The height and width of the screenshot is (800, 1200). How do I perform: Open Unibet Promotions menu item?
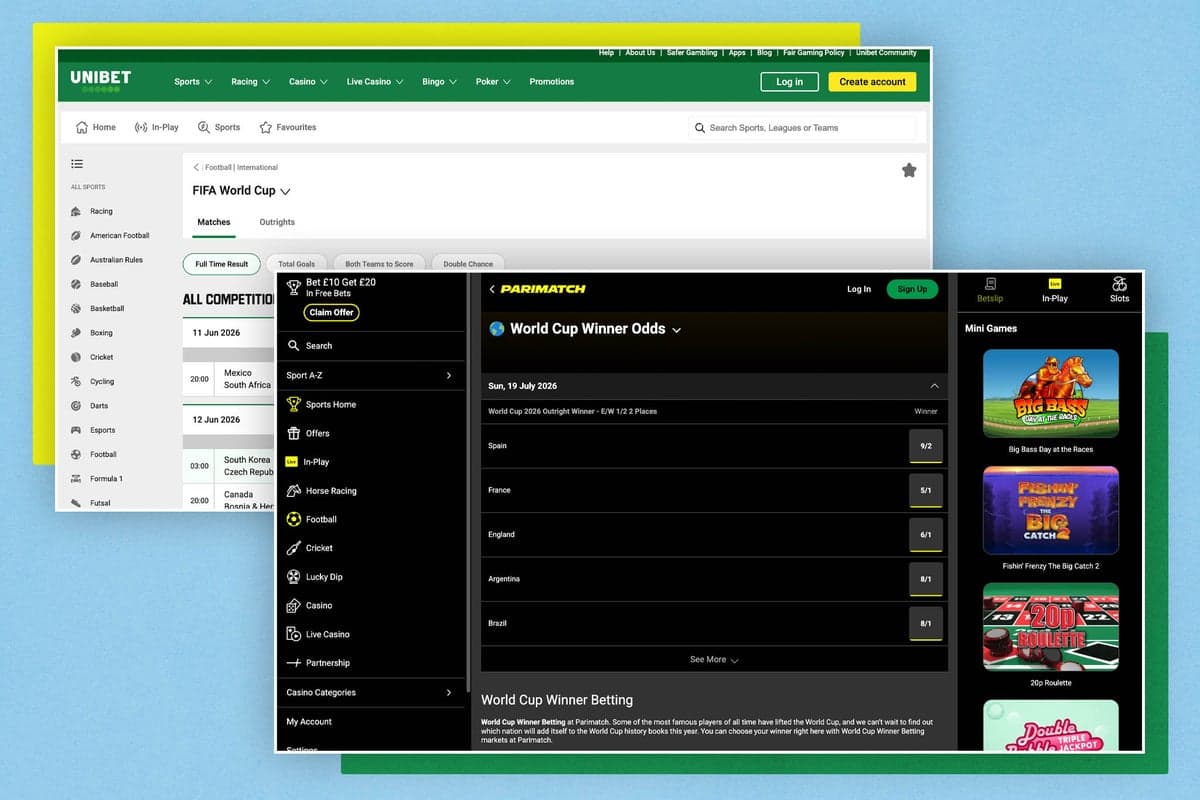tap(552, 82)
